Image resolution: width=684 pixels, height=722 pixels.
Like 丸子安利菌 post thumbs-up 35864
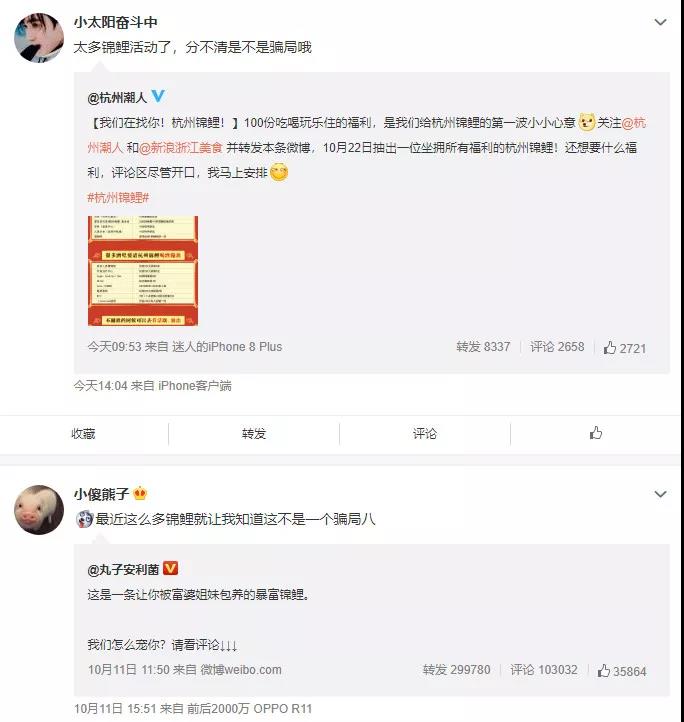pyautogui.click(x=622, y=671)
